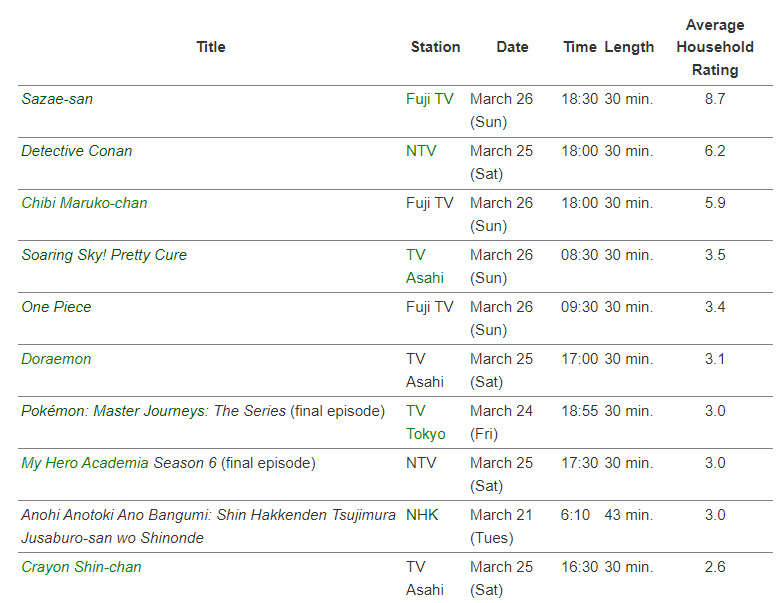Screen dimensions: 784x603
Task: Click the 8.7 rating for Sazae-san
Action: pyautogui.click(x=715, y=99)
